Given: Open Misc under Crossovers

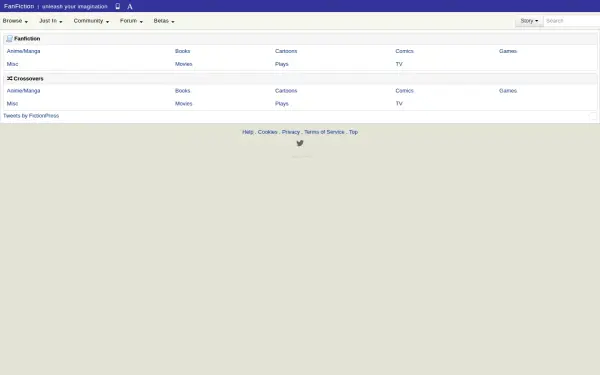Looking at the screenshot, I should (x=12, y=103).
